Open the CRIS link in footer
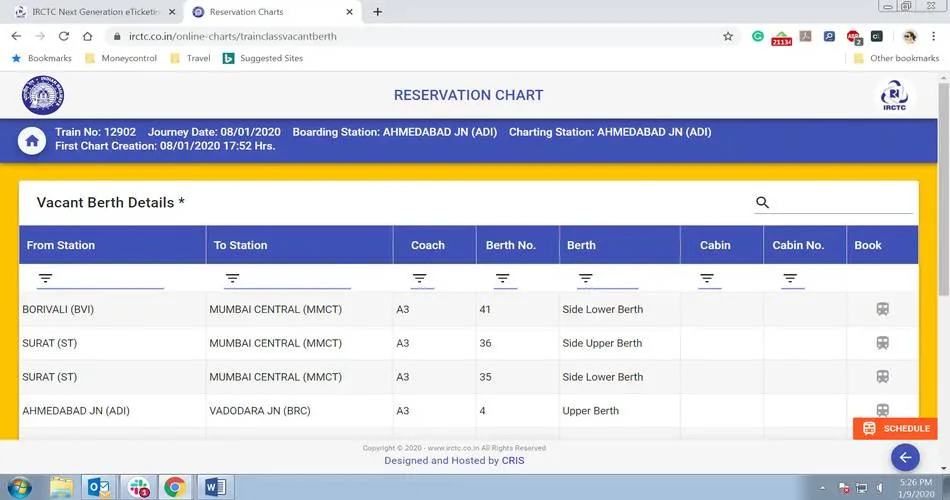The height and width of the screenshot is (500, 950). (x=513, y=461)
